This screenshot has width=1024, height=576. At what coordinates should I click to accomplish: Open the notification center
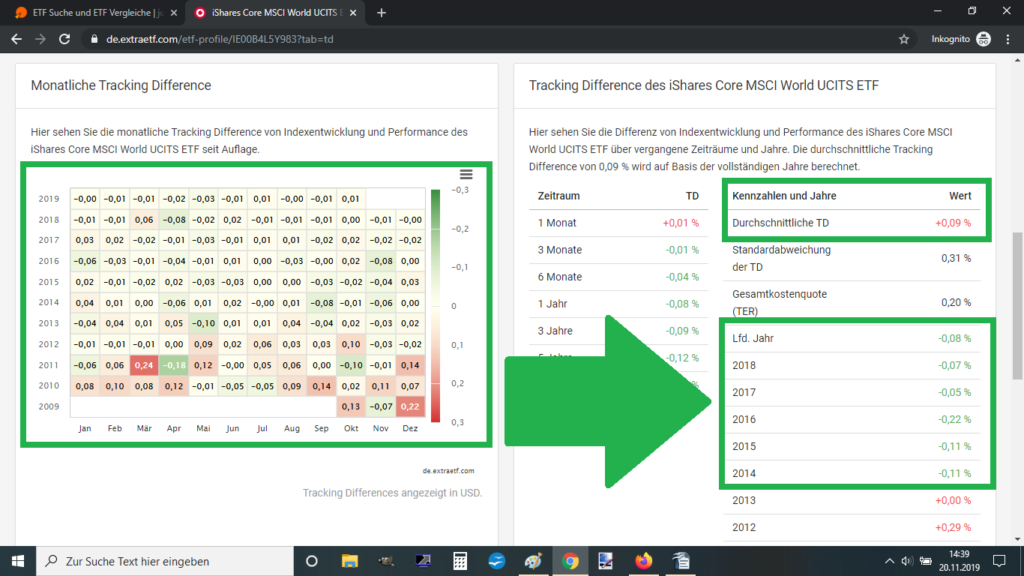click(x=999, y=561)
